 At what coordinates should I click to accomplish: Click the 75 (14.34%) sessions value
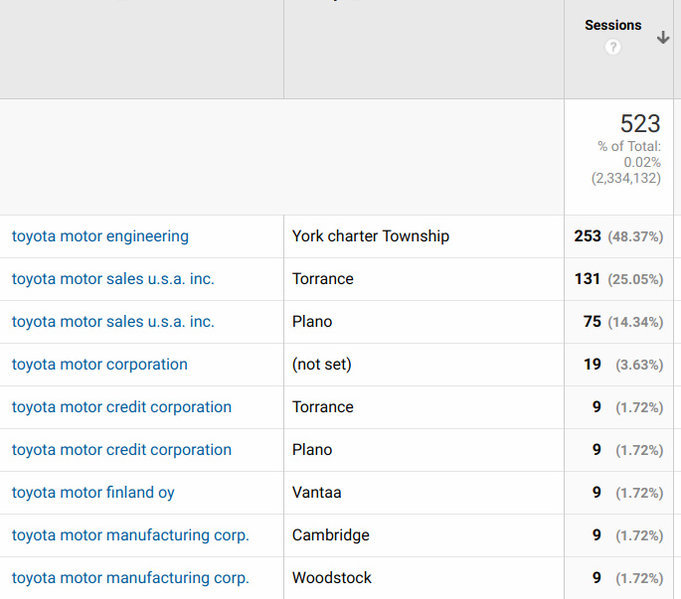pos(623,322)
